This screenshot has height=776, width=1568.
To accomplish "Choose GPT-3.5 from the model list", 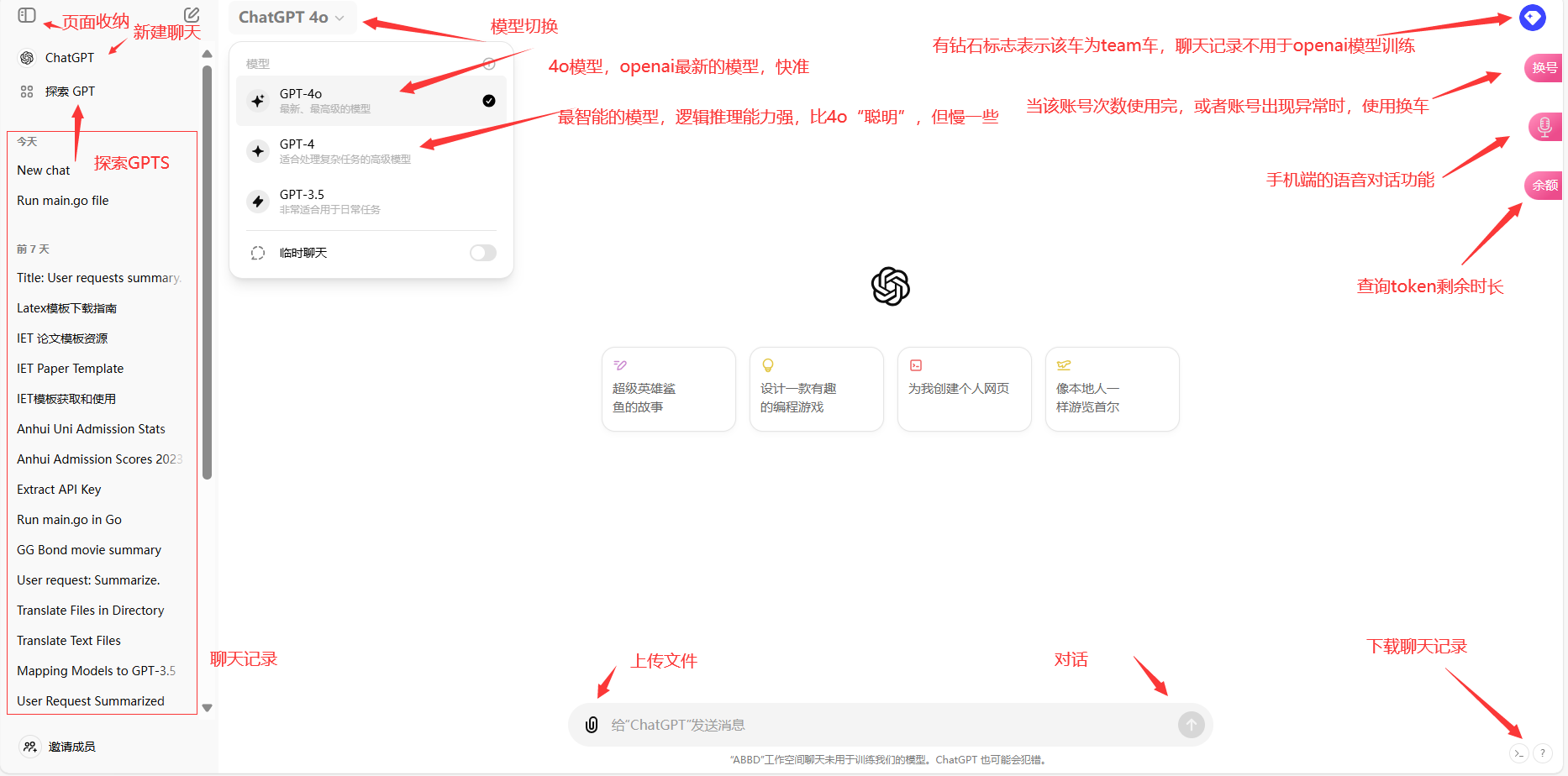I will click(371, 202).
